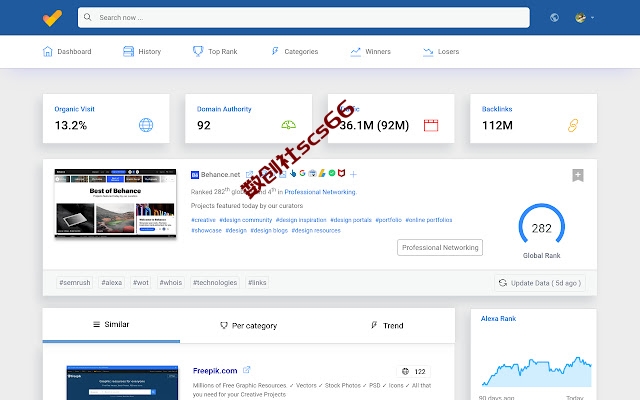Click the red McAfee shield icon
This screenshot has height=400, width=640.
coord(342,173)
